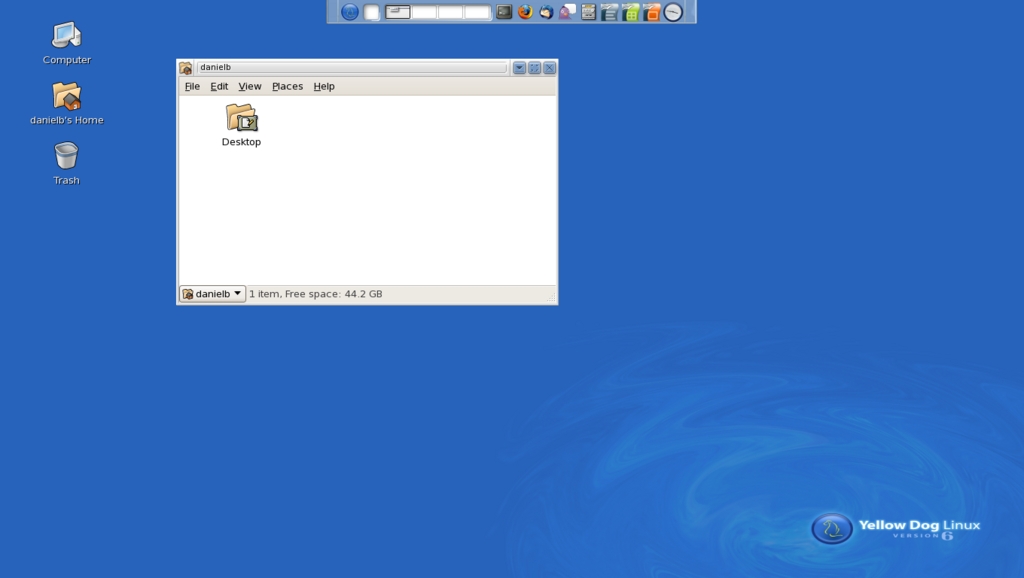1024x578 pixels.
Task: Launch Firefox web browser from the panel
Action: point(525,12)
